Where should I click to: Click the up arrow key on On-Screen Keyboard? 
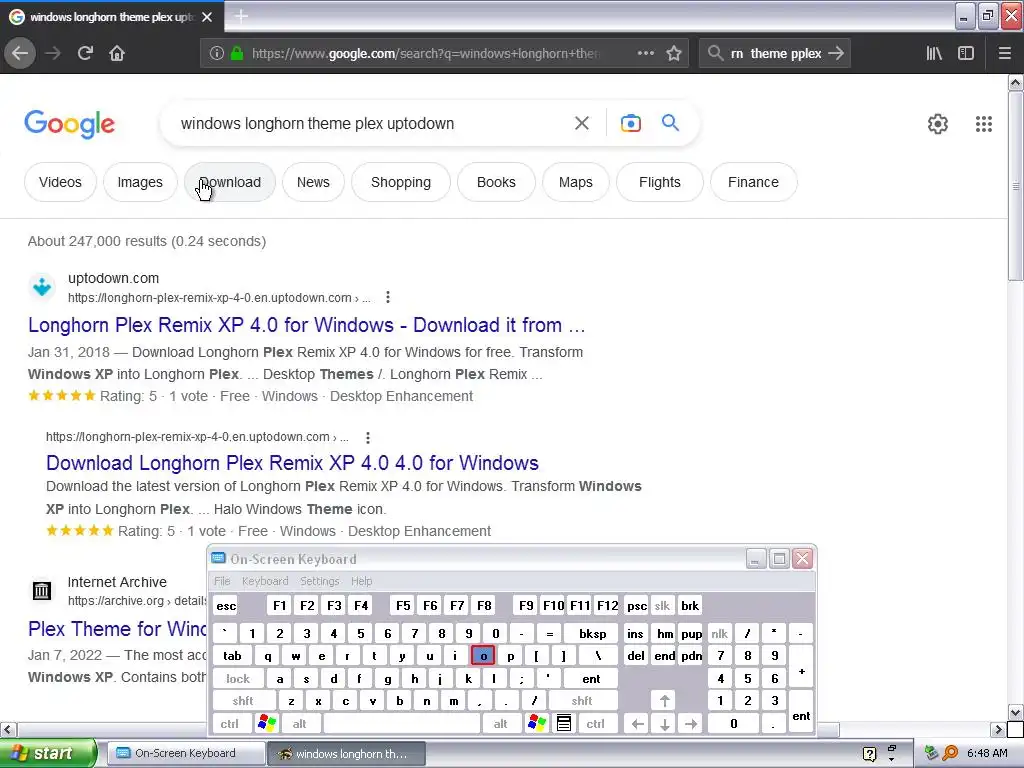[664, 701]
